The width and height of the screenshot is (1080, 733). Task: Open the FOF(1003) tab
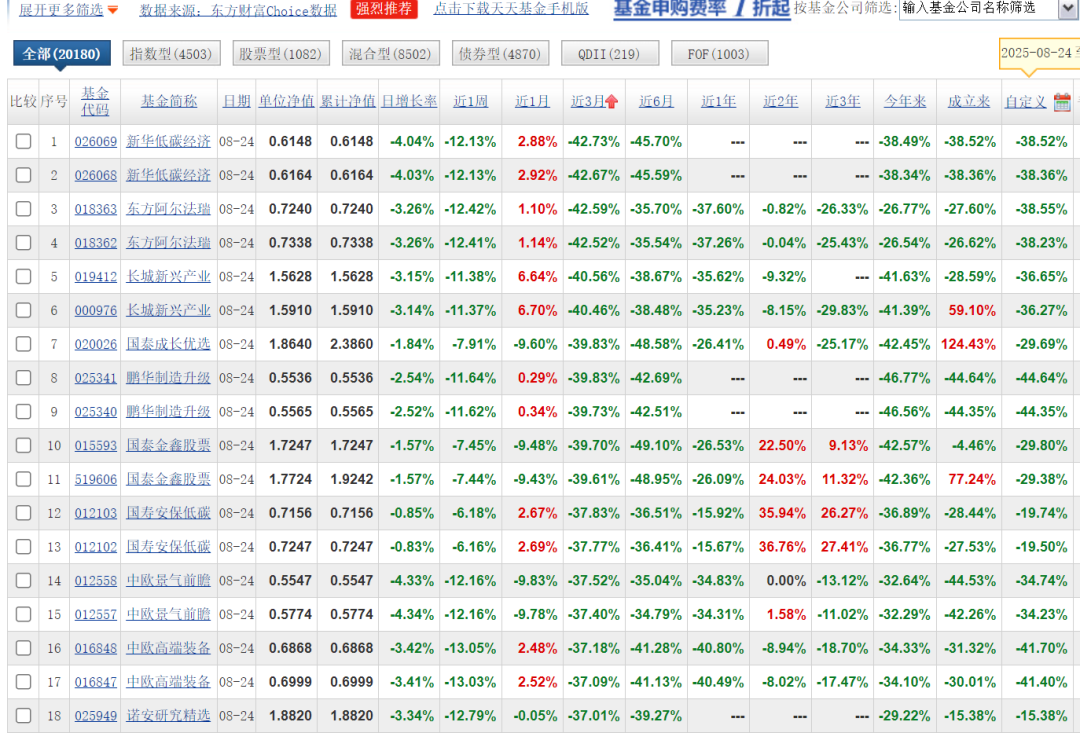719,54
